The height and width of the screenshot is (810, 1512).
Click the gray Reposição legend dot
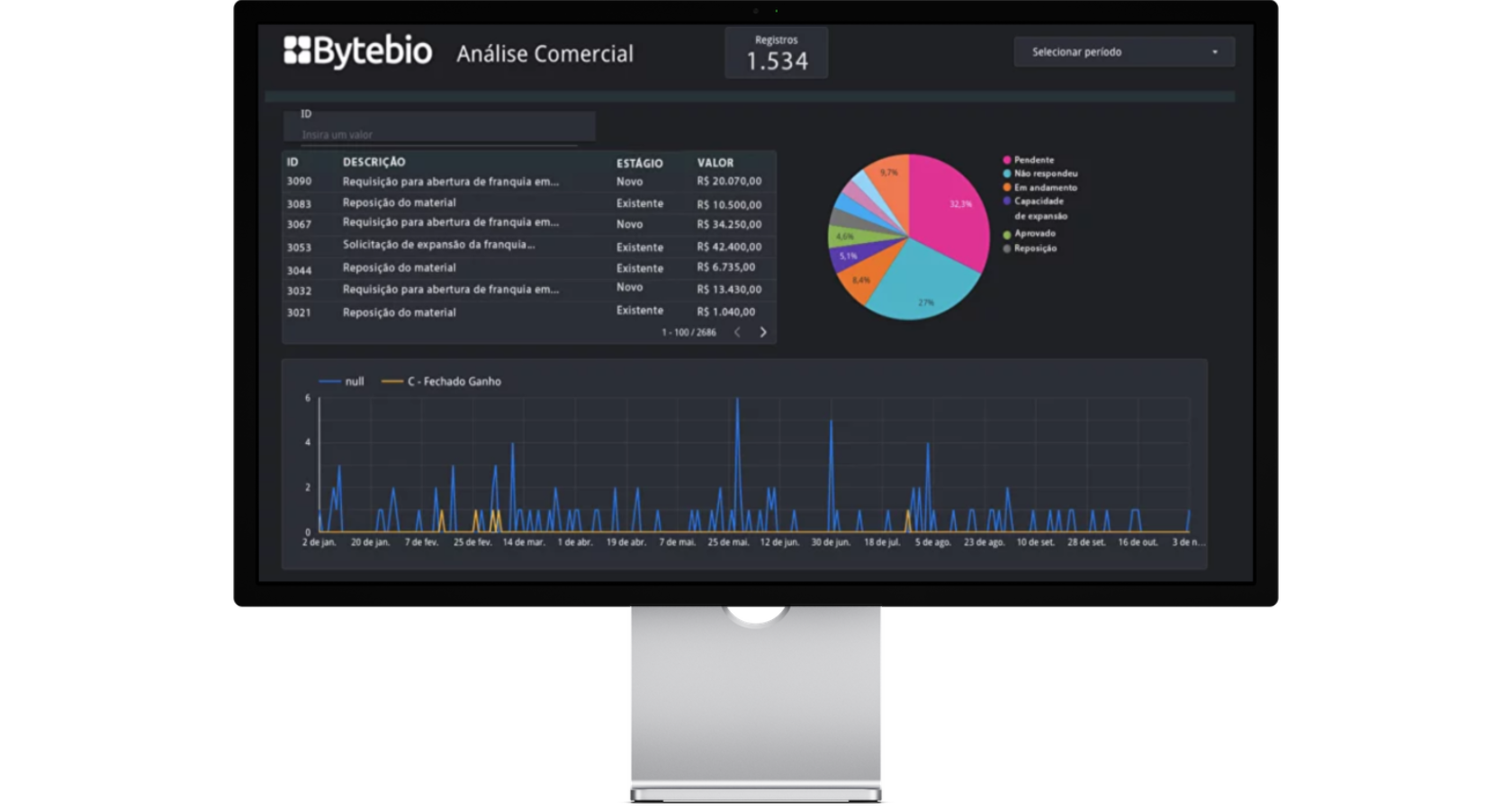tap(1007, 248)
